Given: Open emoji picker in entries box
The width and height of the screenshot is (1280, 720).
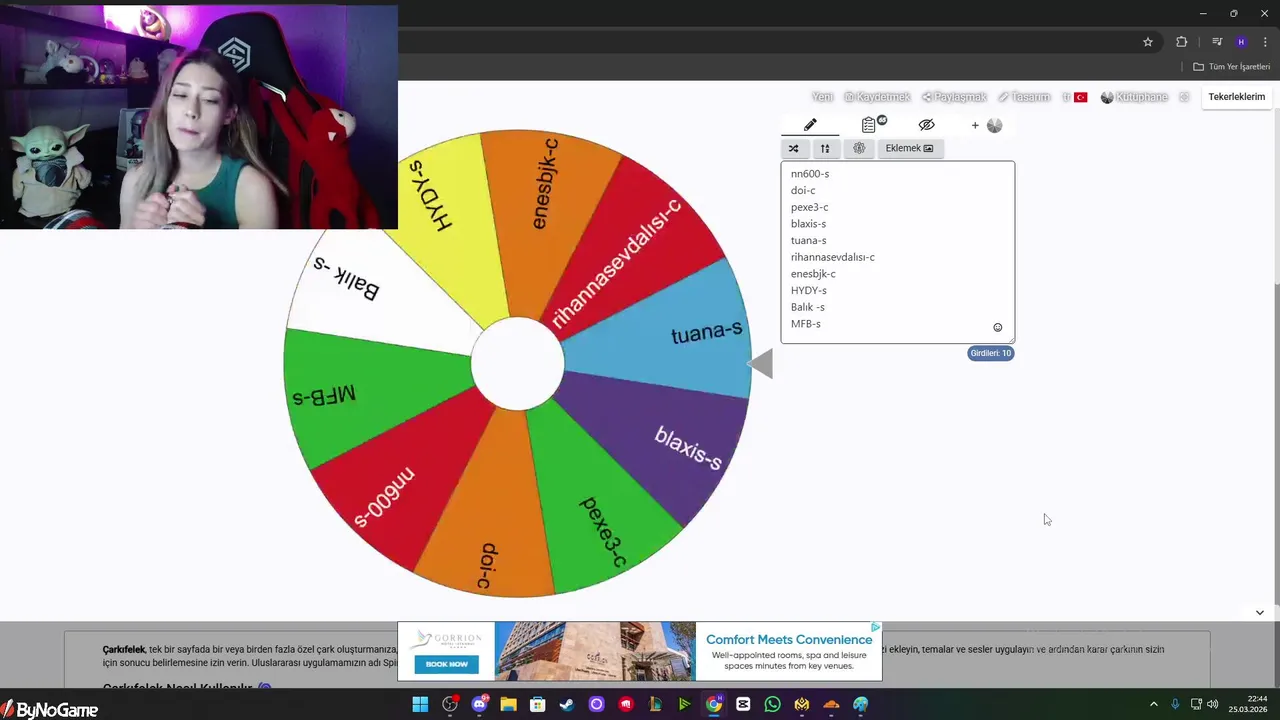Looking at the screenshot, I should click(997, 327).
